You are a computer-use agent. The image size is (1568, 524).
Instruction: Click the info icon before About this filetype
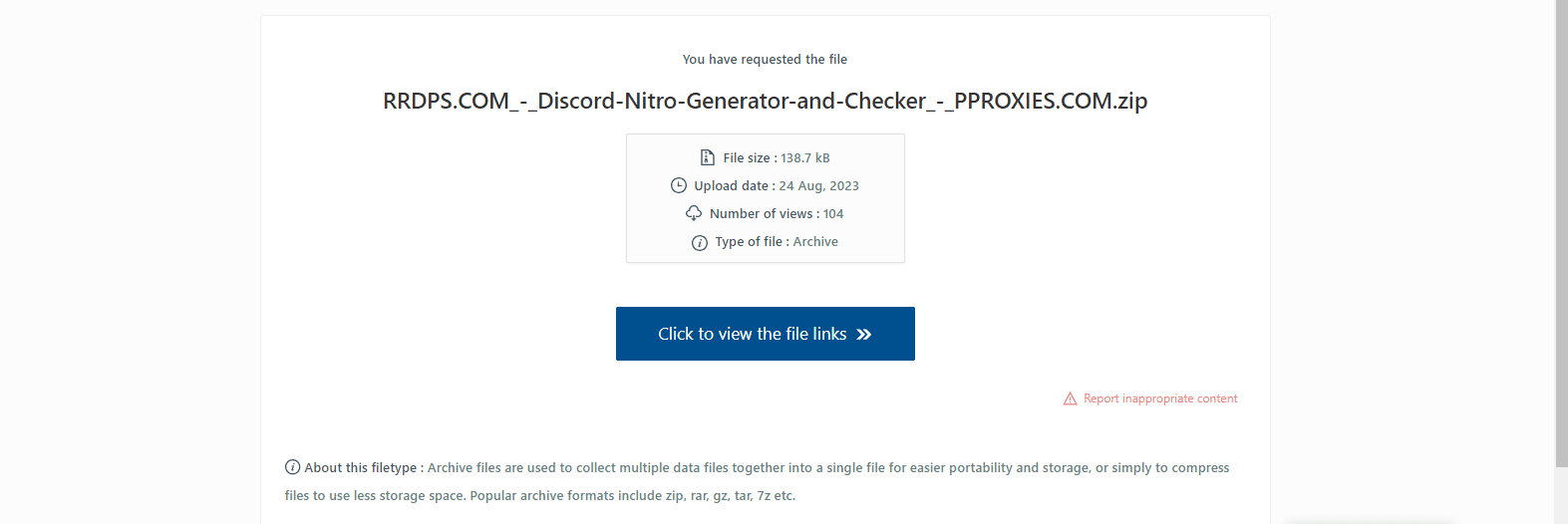click(x=292, y=467)
